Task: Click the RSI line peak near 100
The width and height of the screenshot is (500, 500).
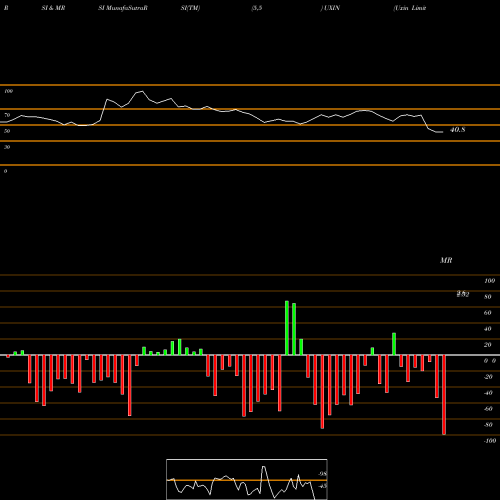Action: pyautogui.click(x=142, y=91)
